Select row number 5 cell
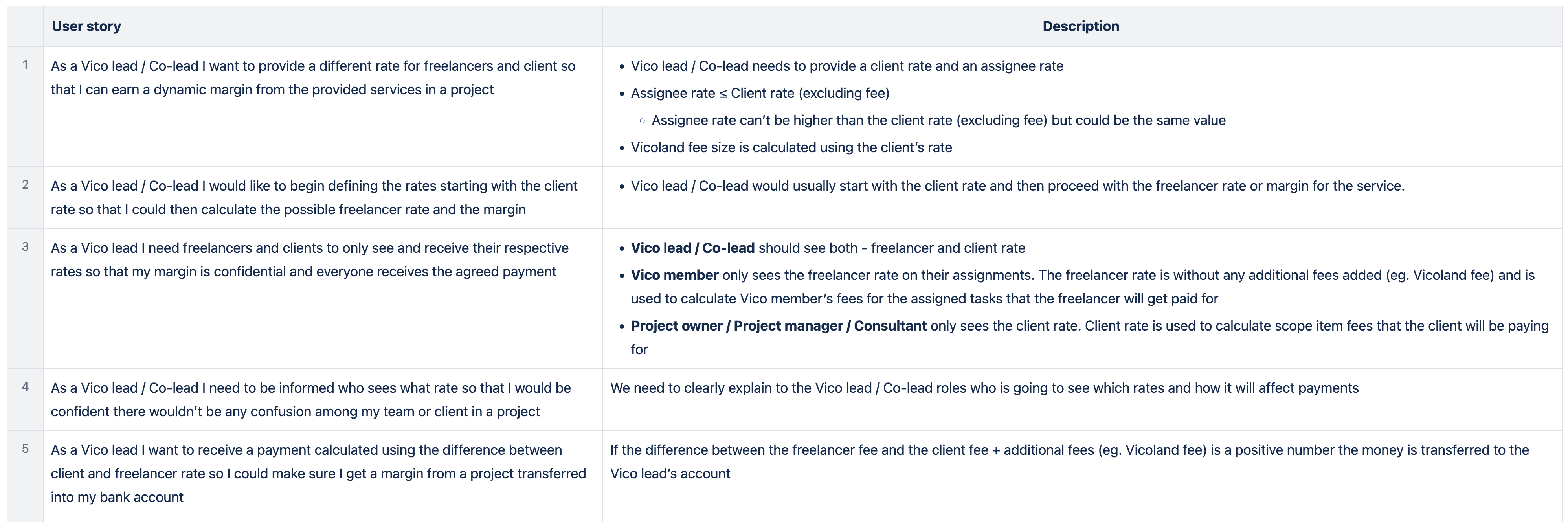The height and width of the screenshot is (522, 1568). coord(25,449)
